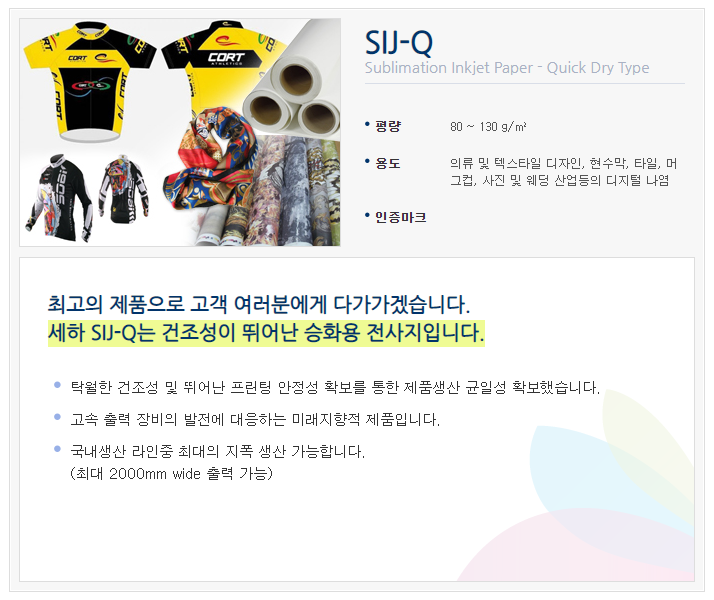Click the black long-sleeve cycling jersey

point(59,198)
